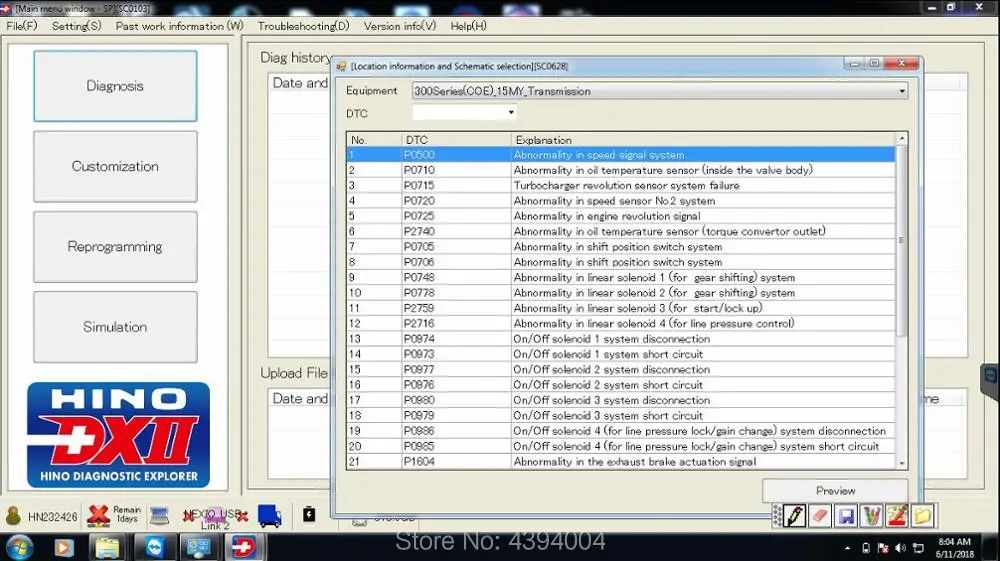Click the Diagnosis button

[x=115, y=86]
